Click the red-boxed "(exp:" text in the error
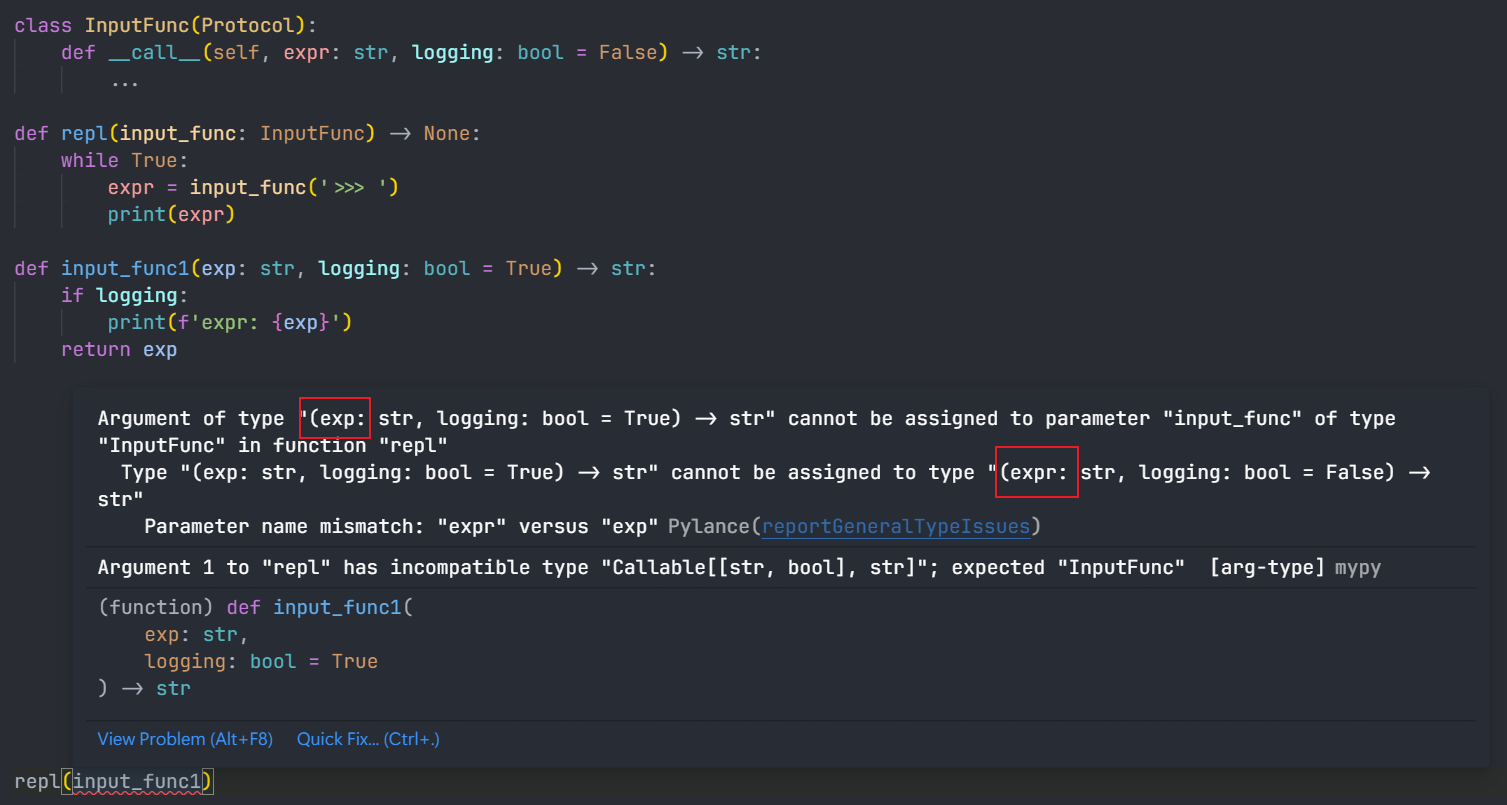The width and height of the screenshot is (1507, 805). [335, 418]
